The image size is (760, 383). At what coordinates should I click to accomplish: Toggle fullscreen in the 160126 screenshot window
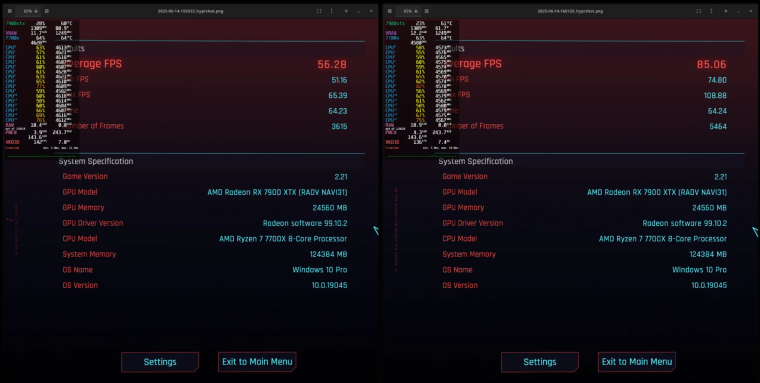coord(698,11)
